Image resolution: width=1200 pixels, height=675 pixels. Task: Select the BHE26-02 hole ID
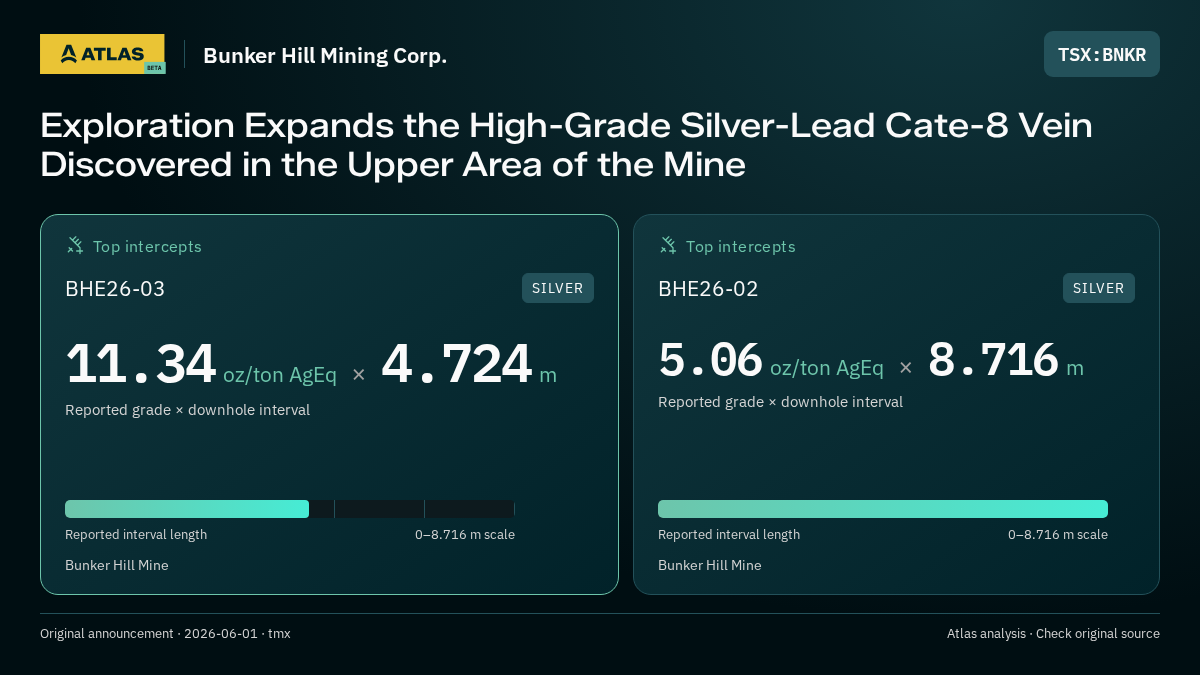pos(708,289)
